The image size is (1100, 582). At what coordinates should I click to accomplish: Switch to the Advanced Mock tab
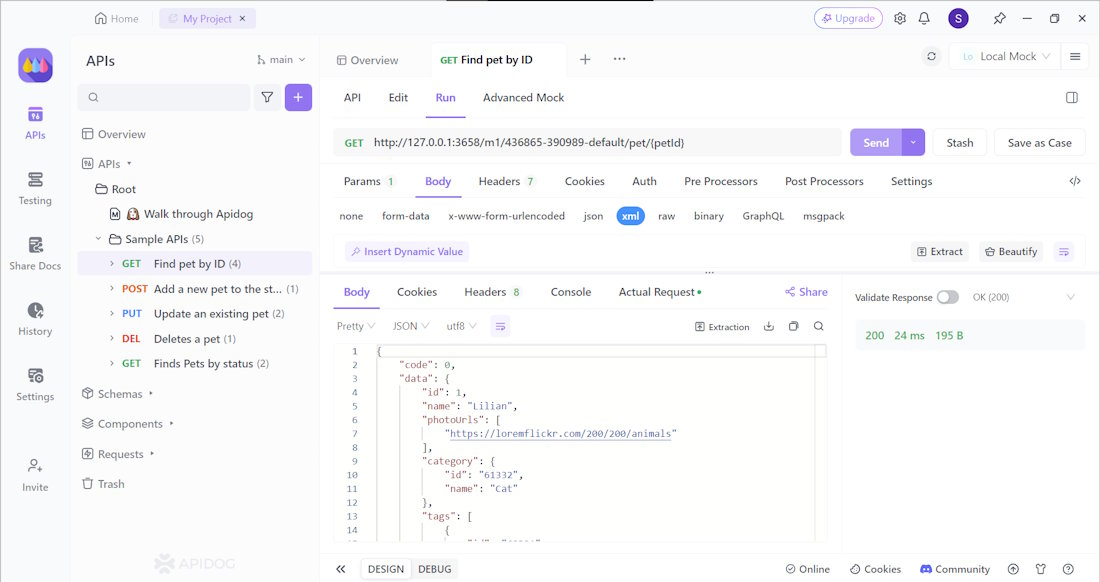(x=523, y=97)
